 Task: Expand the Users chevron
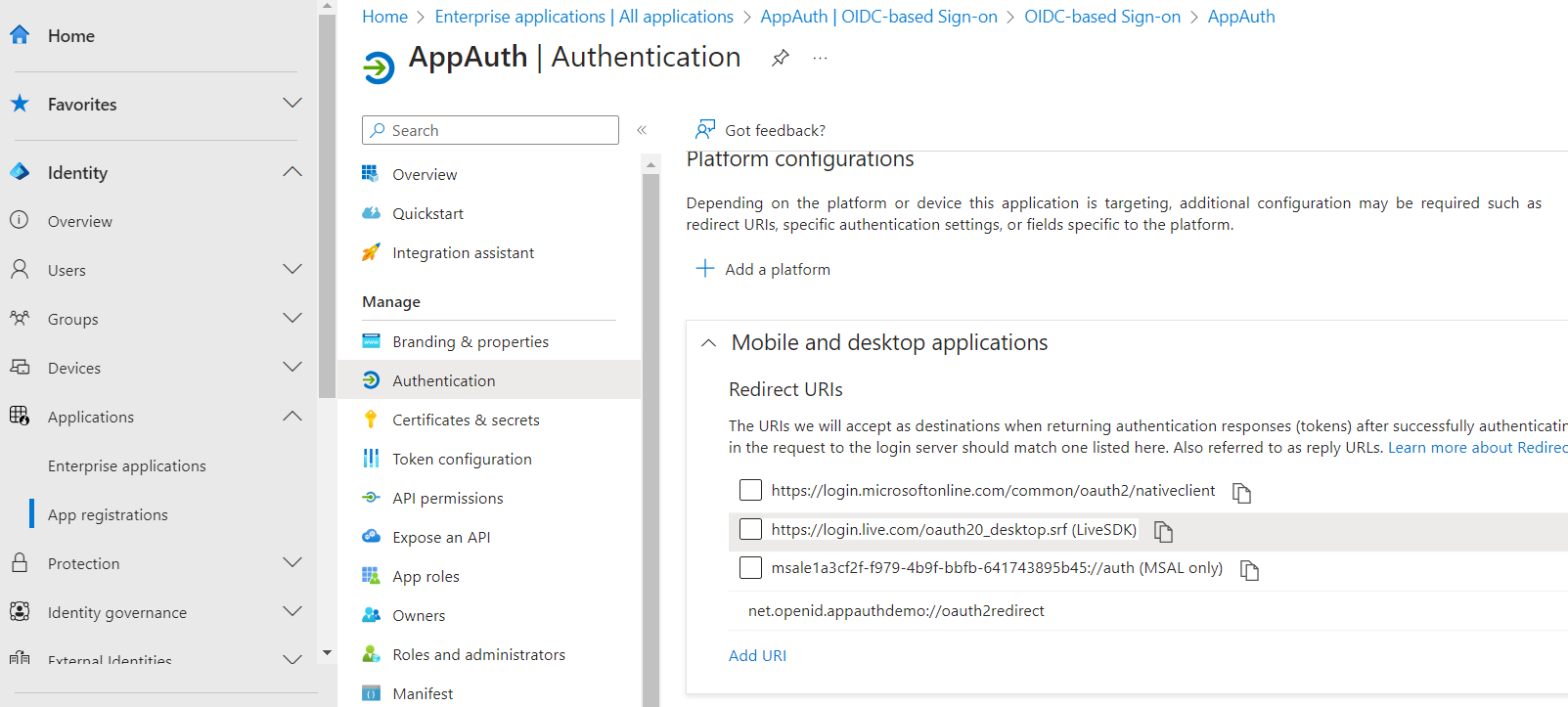coord(291,269)
